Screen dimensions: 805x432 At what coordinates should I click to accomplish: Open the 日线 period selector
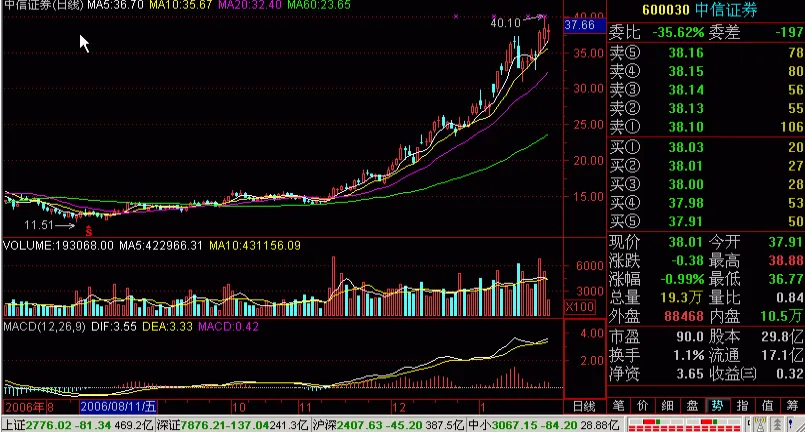pyautogui.click(x=584, y=406)
